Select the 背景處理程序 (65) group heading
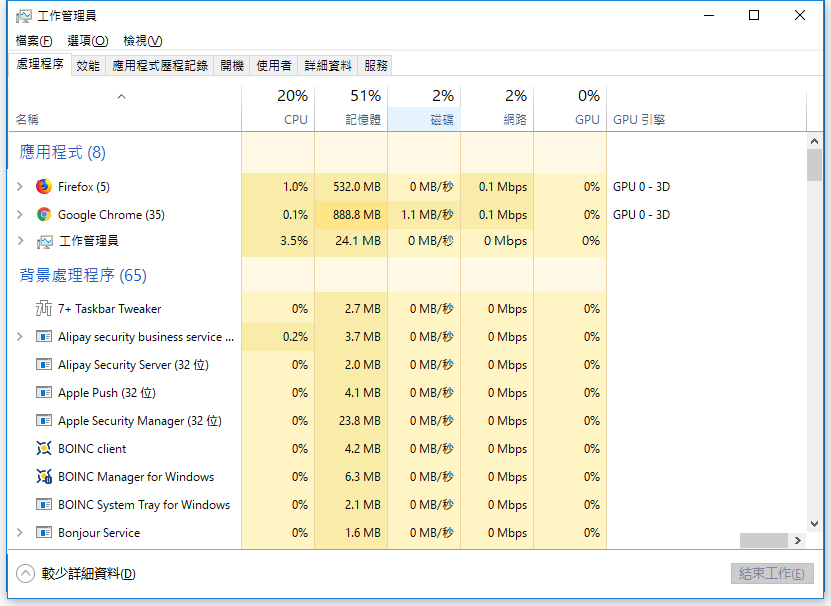Image resolution: width=831 pixels, height=606 pixels. 83,276
